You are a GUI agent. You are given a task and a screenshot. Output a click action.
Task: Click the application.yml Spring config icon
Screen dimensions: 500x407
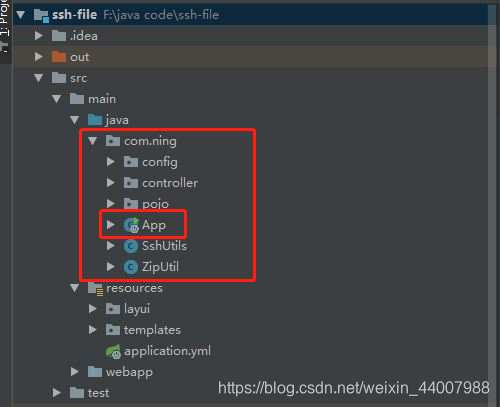click(x=113, y=352)
